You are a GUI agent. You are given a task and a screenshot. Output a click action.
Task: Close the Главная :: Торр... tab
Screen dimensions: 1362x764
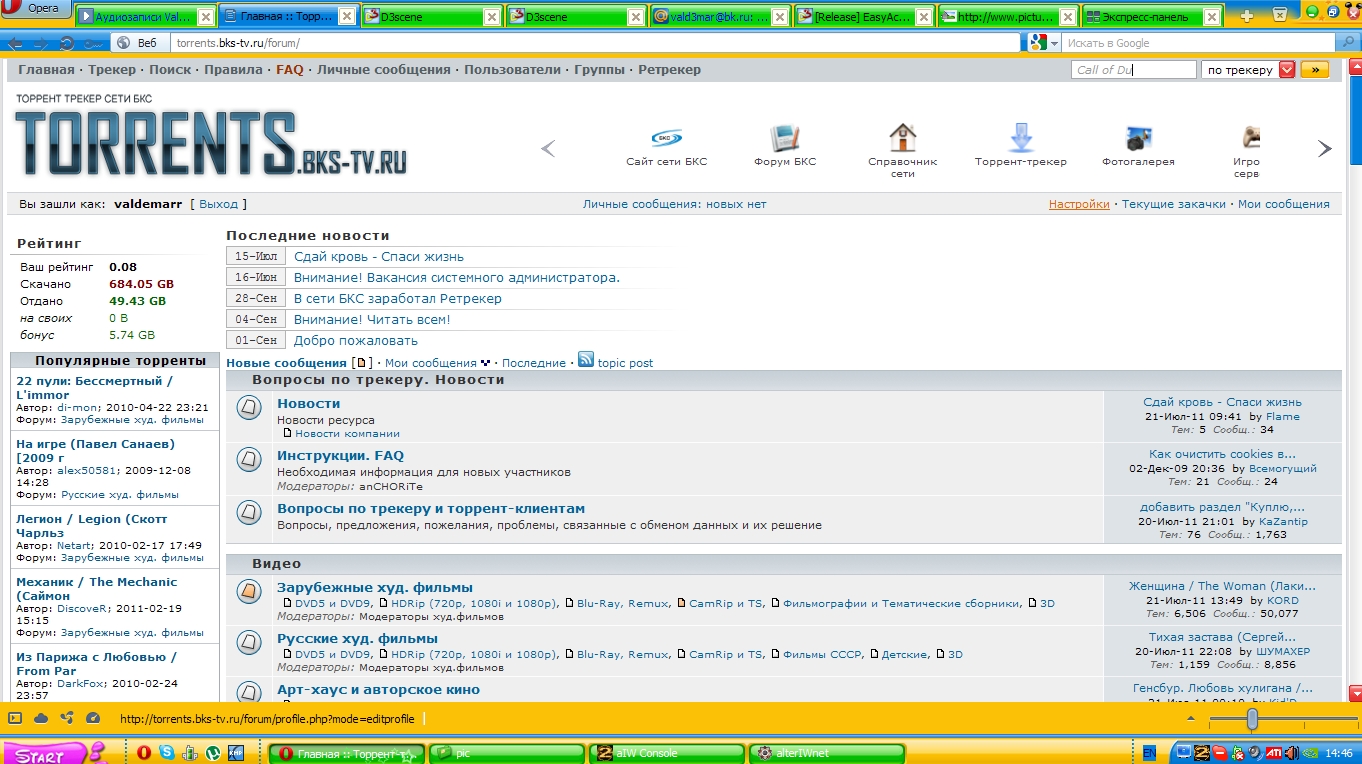[348, 17]
